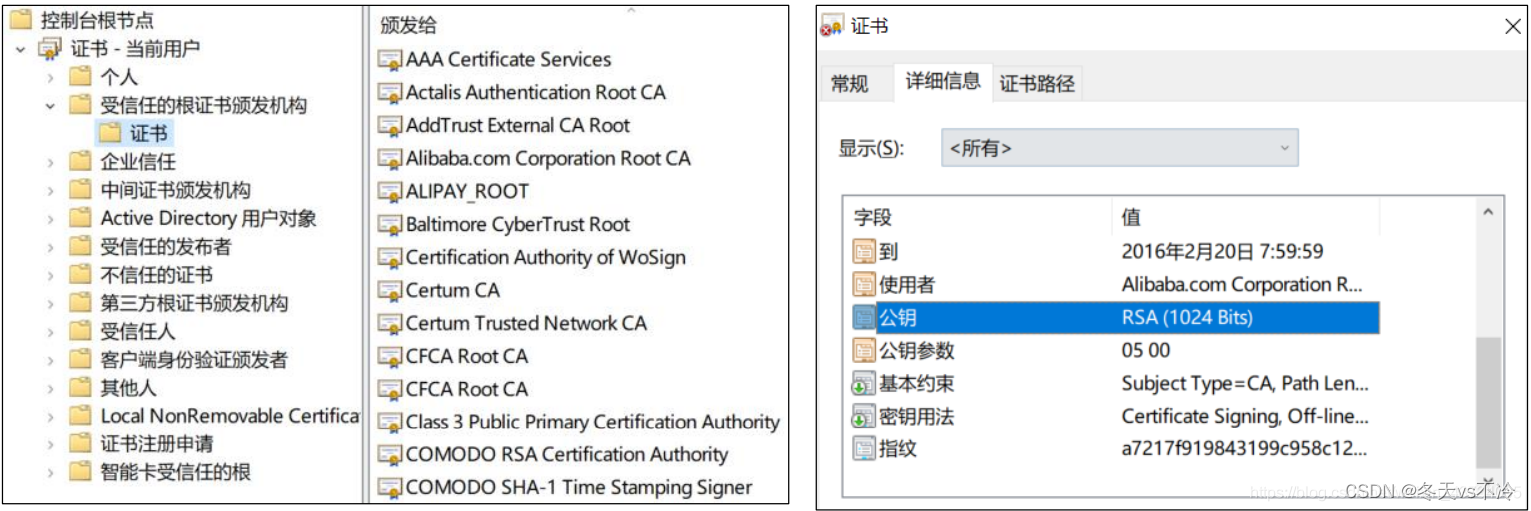1531x511 pixels.
Task: Select the ALIPAY_ROOT certificate icon
Action: (x=390, y=192)
